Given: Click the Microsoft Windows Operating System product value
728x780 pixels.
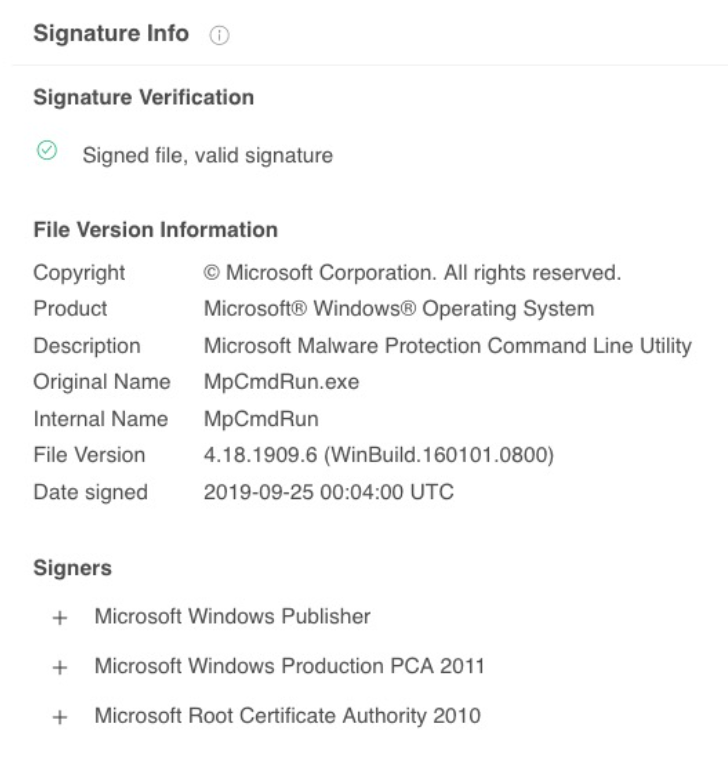Looking at the screenshot, I should click(x=399, y=308).
